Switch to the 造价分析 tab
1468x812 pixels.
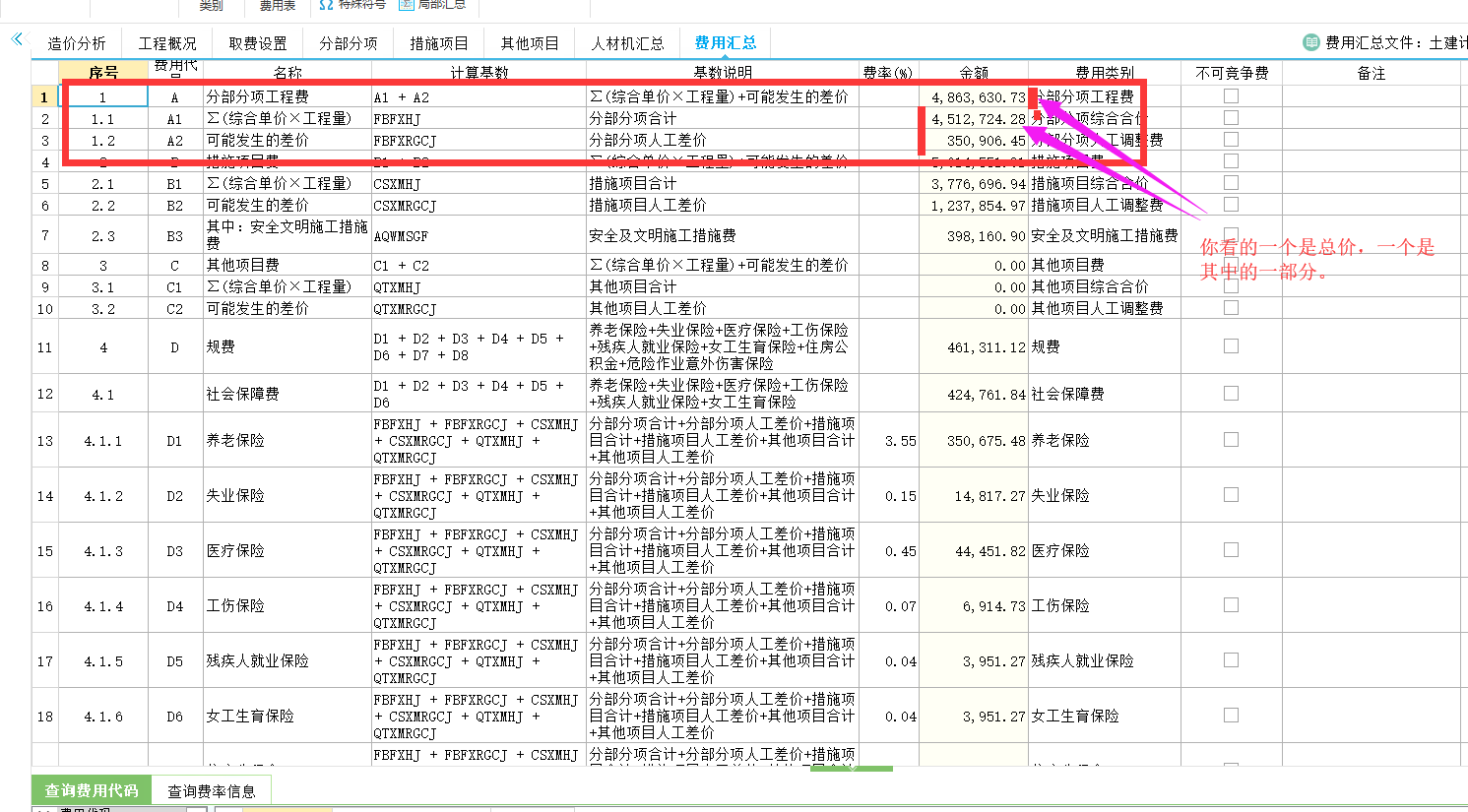pos(77,43)
